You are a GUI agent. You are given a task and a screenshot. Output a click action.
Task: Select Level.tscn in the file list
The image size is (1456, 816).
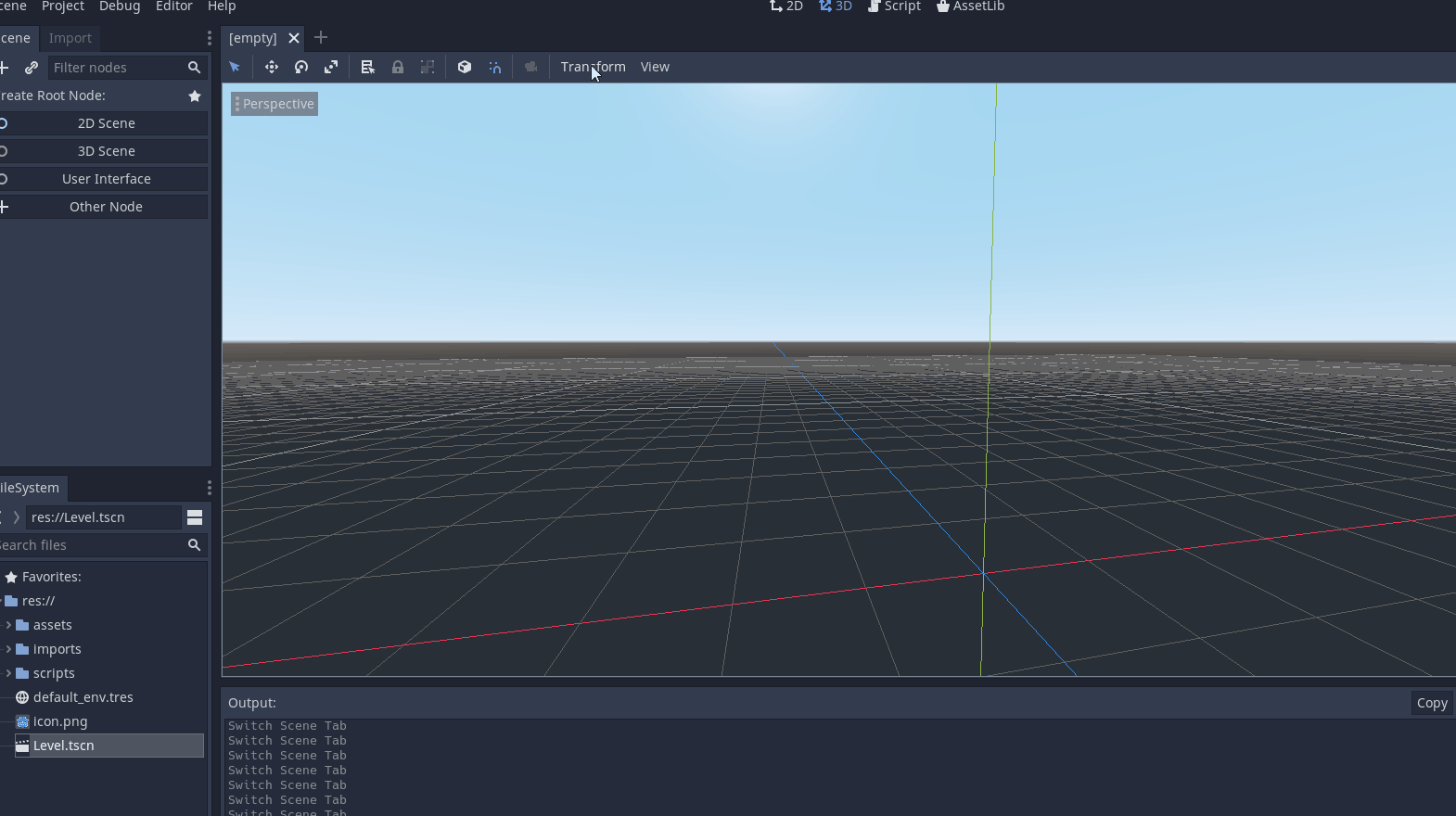click(x=64, y=746)
